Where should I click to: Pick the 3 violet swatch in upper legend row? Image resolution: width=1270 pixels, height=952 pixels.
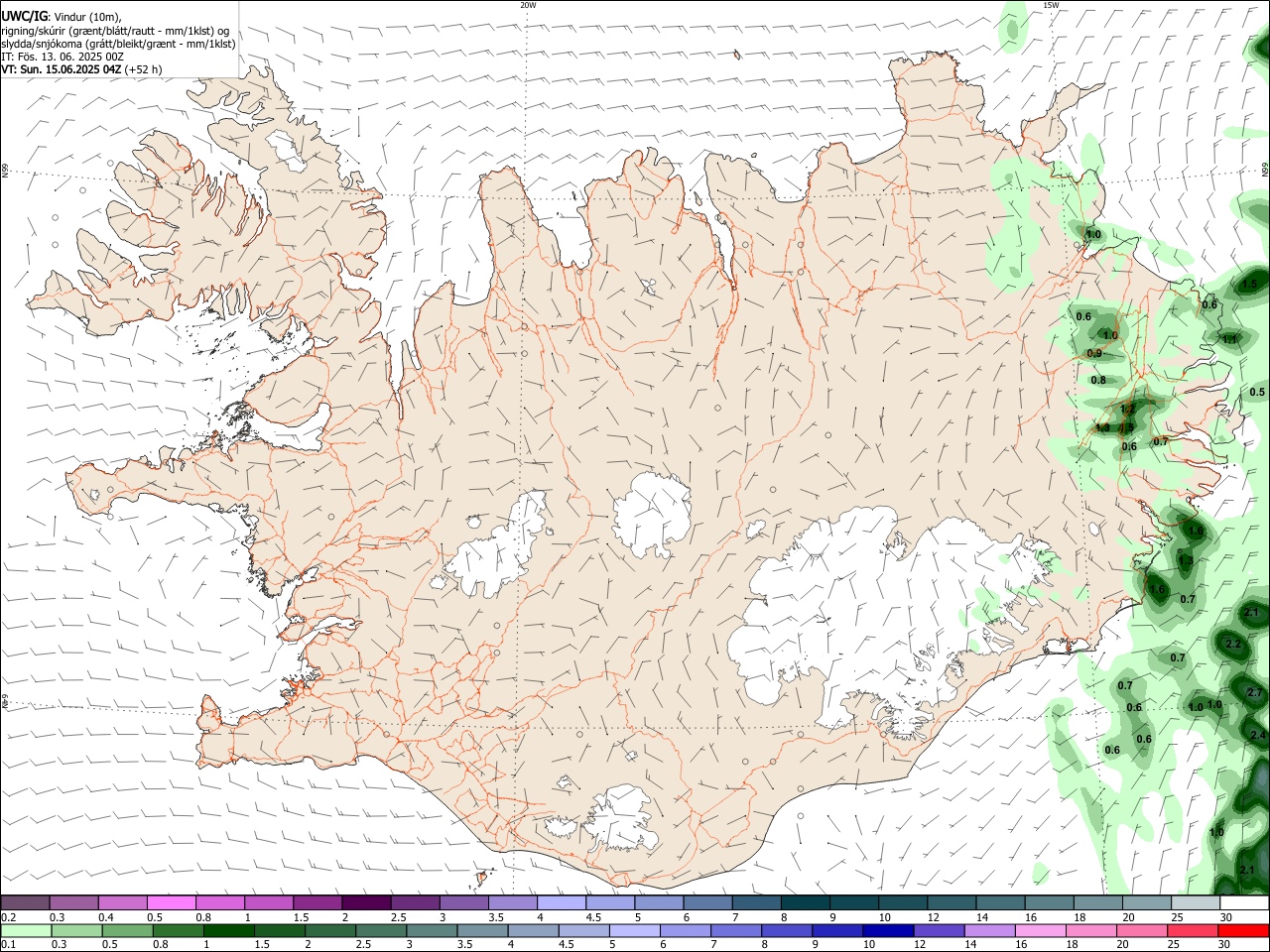(x=463, y=902)
